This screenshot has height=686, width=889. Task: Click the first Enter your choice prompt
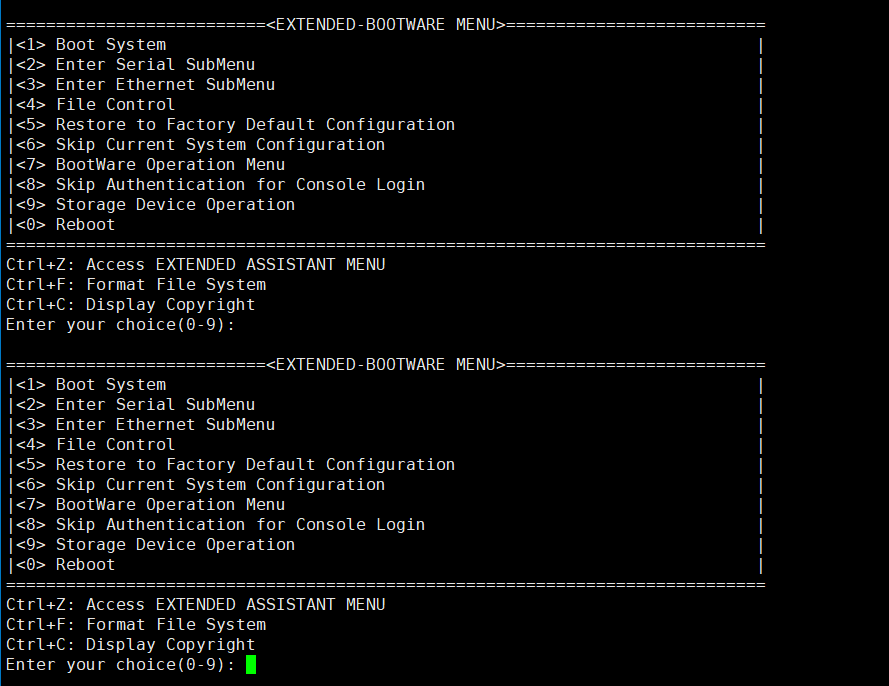[125, 325]
